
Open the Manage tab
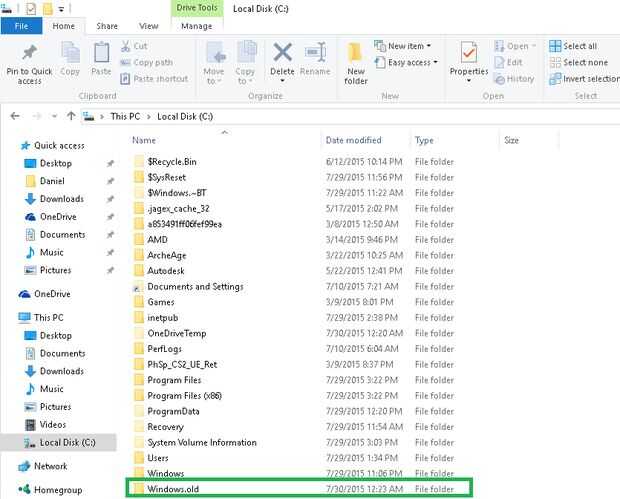[x=197, y=26]
